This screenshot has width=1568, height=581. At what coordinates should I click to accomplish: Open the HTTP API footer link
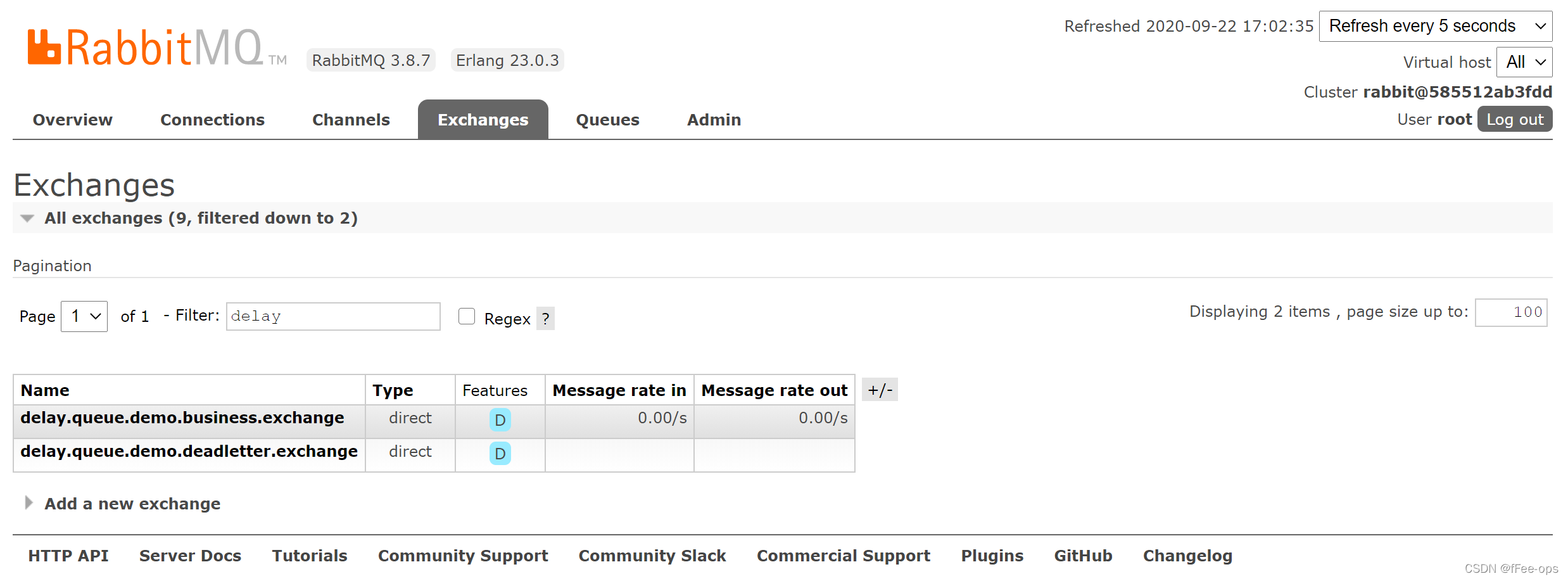(68, 556)
